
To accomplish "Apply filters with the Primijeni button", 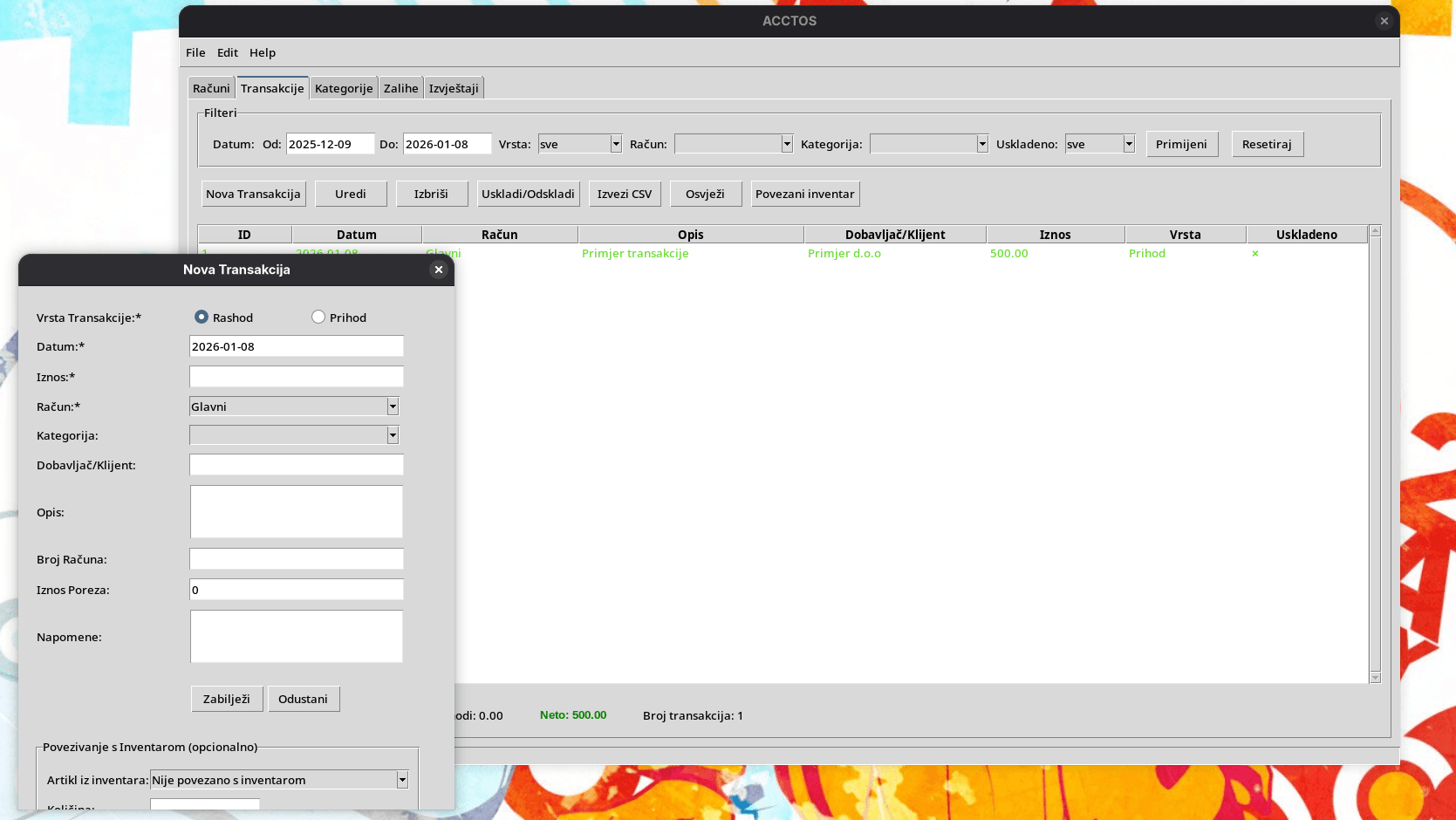I will pos(1181,144).
